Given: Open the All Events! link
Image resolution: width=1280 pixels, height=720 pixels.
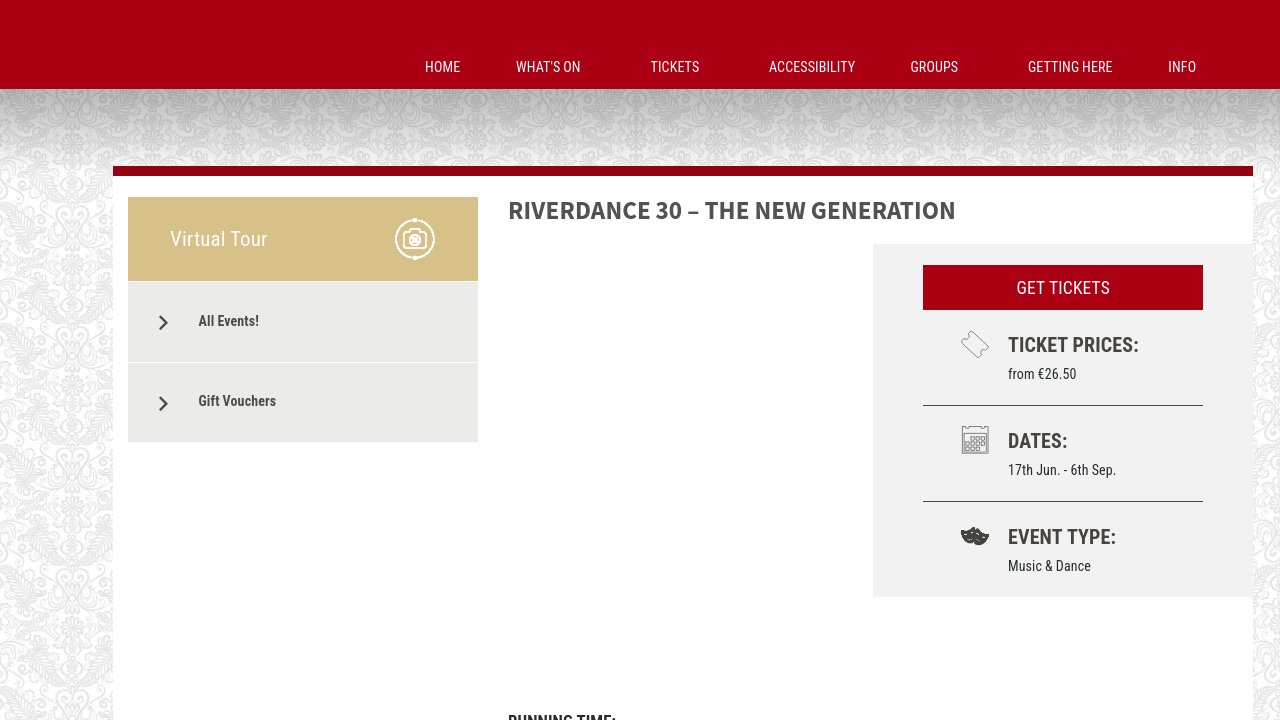Looking at the screenshot, I should click(303, 322).
